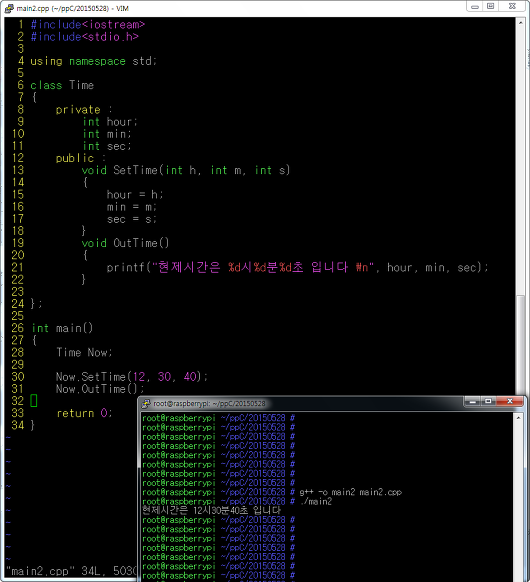Click 'using namespace std;' line
Screen dimensions: 530x582
click(94, 61)
